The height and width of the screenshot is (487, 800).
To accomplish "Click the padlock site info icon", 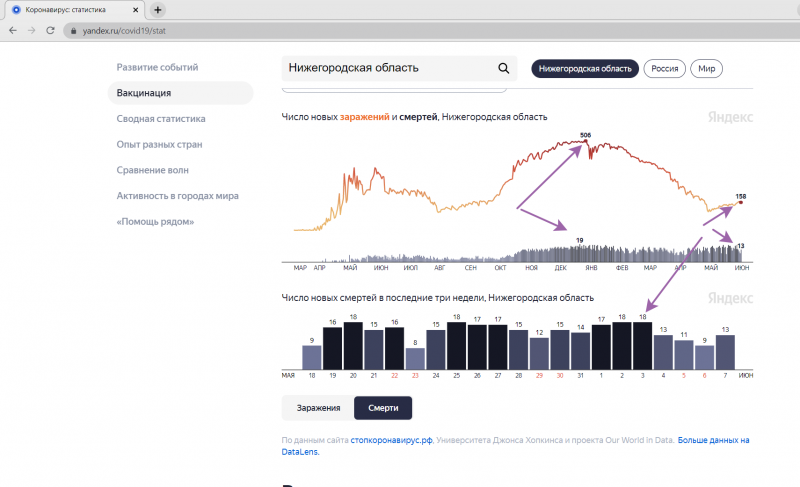I will coord(72,31).
